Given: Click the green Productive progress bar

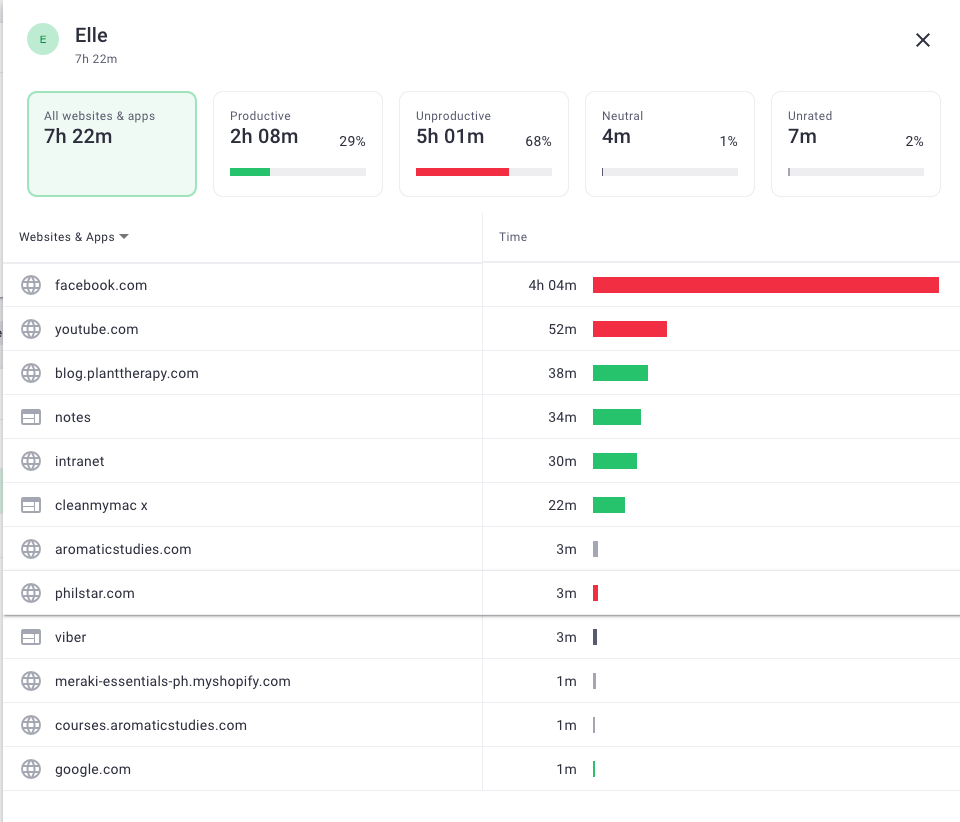Looking at the screenshot, I should coord(250,171).
